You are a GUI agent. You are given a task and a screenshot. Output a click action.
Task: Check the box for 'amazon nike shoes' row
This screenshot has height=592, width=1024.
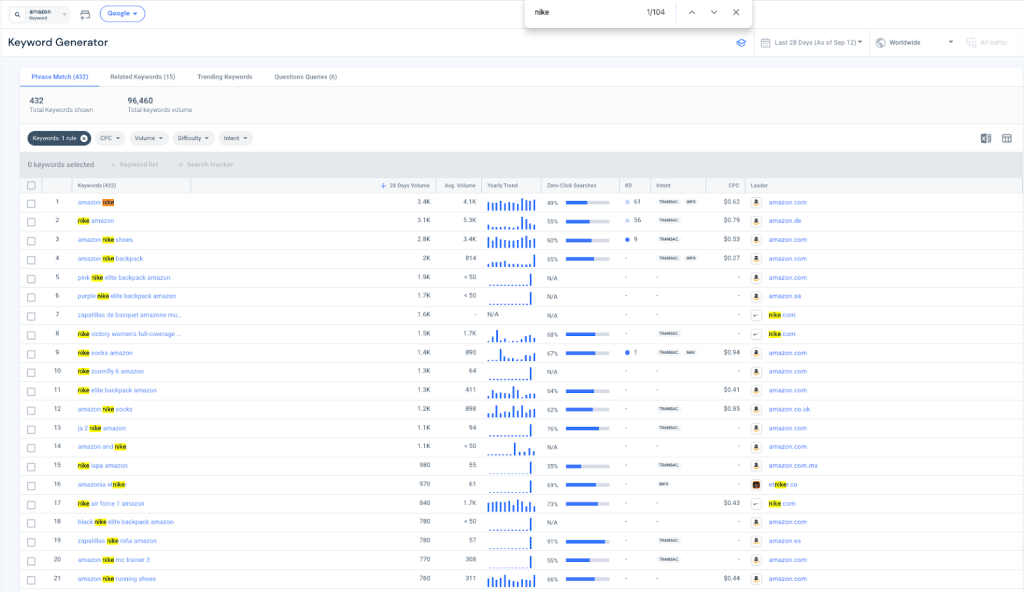pyautogui.click(x=31, y=240)
